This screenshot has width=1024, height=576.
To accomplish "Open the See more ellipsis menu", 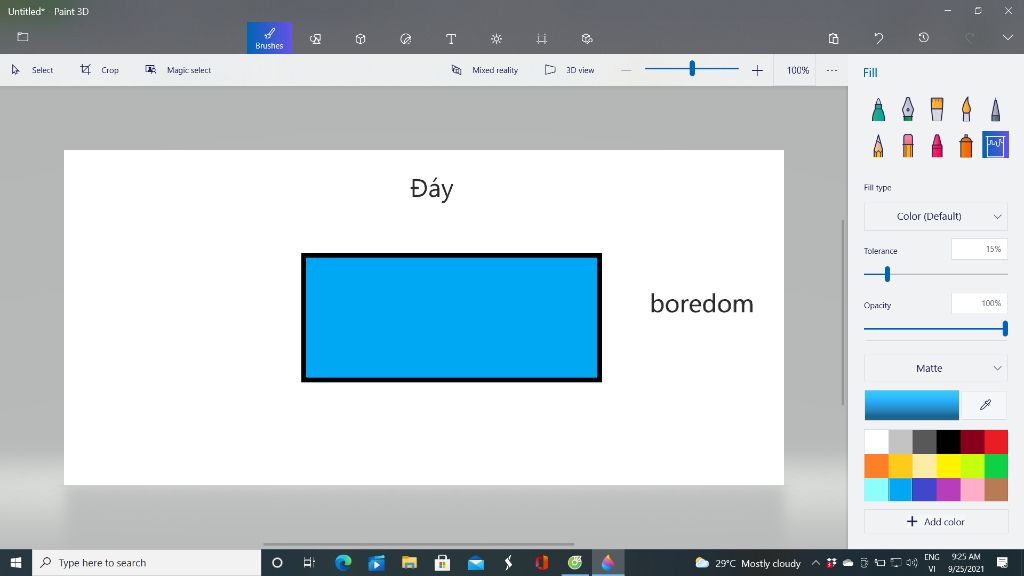I will point(831,70).
